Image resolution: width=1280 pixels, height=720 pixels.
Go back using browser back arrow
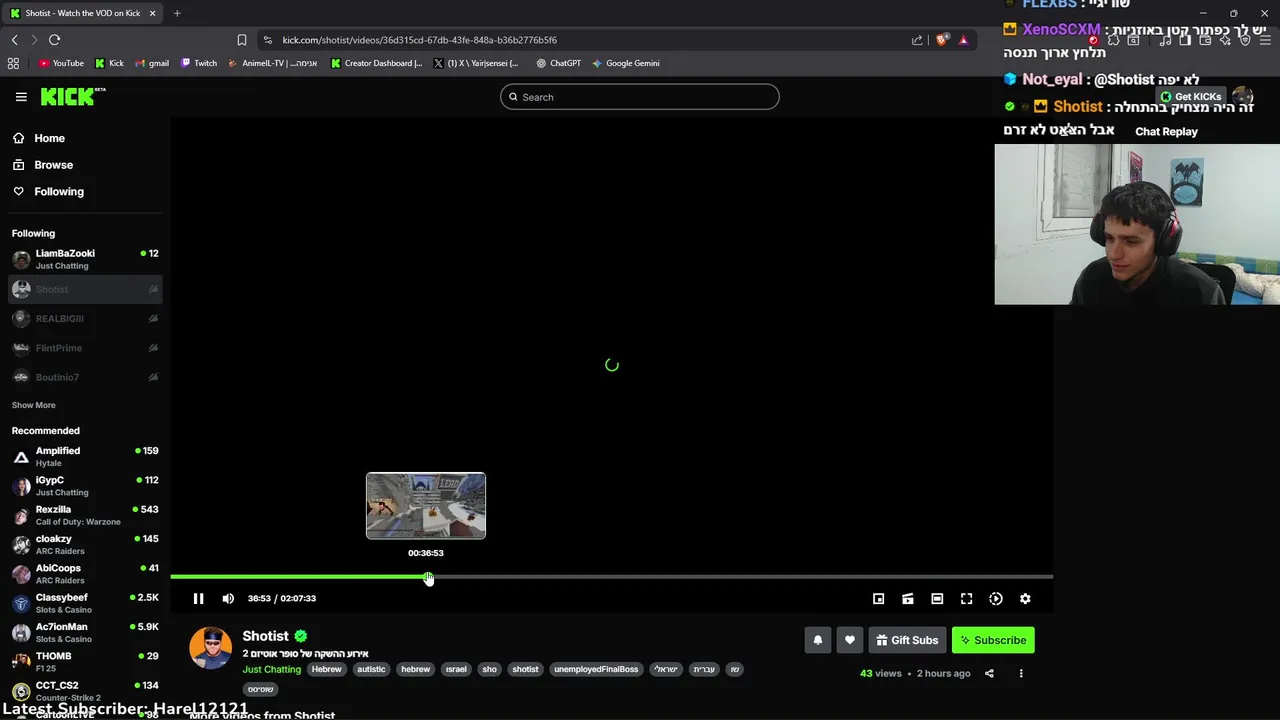pos(15,40)
